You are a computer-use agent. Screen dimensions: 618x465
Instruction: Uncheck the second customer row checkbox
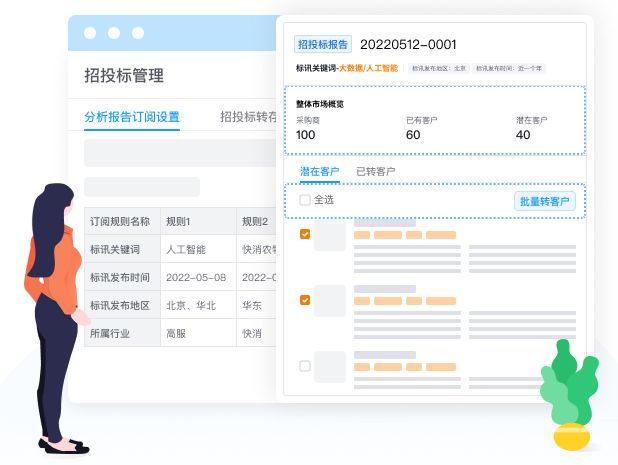pos(305,299)
